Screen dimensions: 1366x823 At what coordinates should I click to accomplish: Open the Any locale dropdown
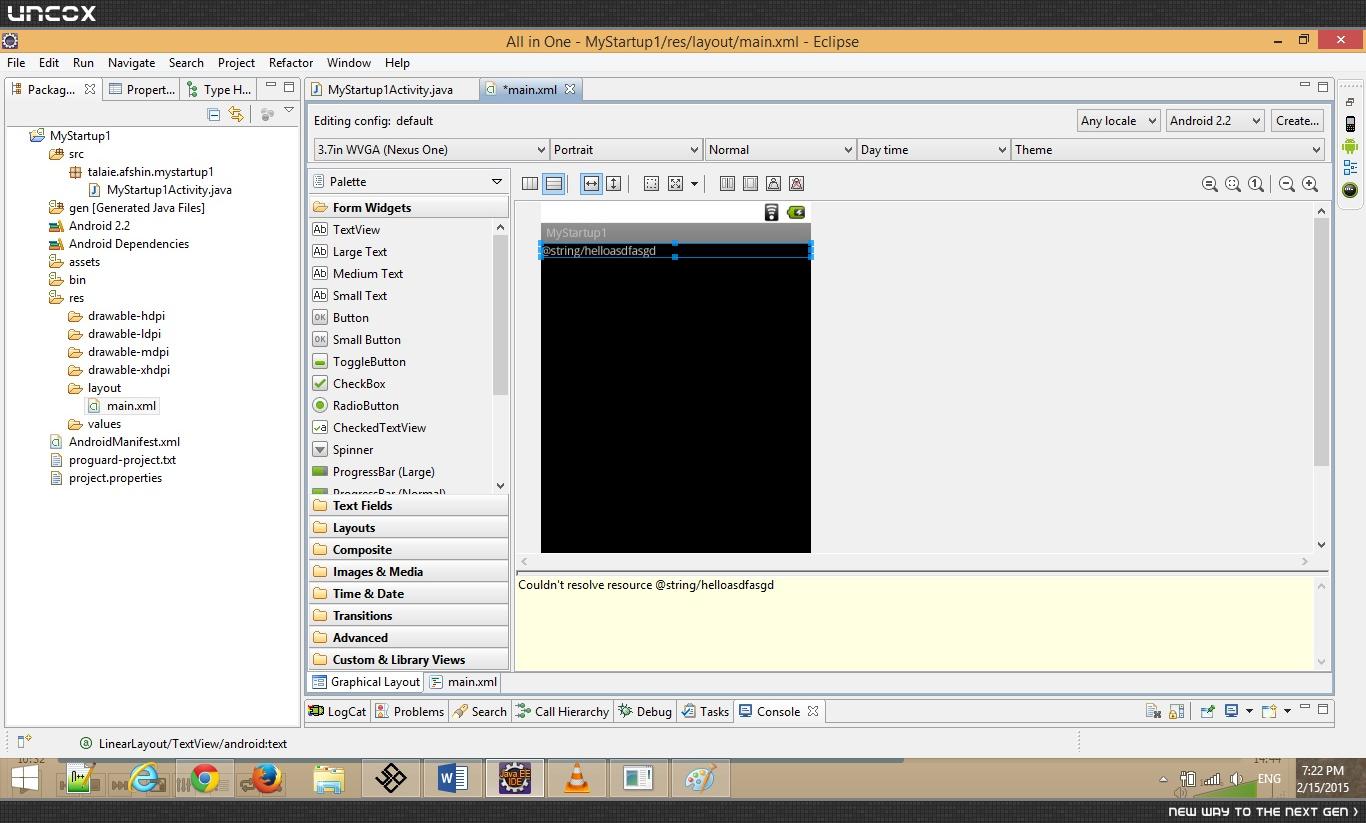(x=1118, y=121)
